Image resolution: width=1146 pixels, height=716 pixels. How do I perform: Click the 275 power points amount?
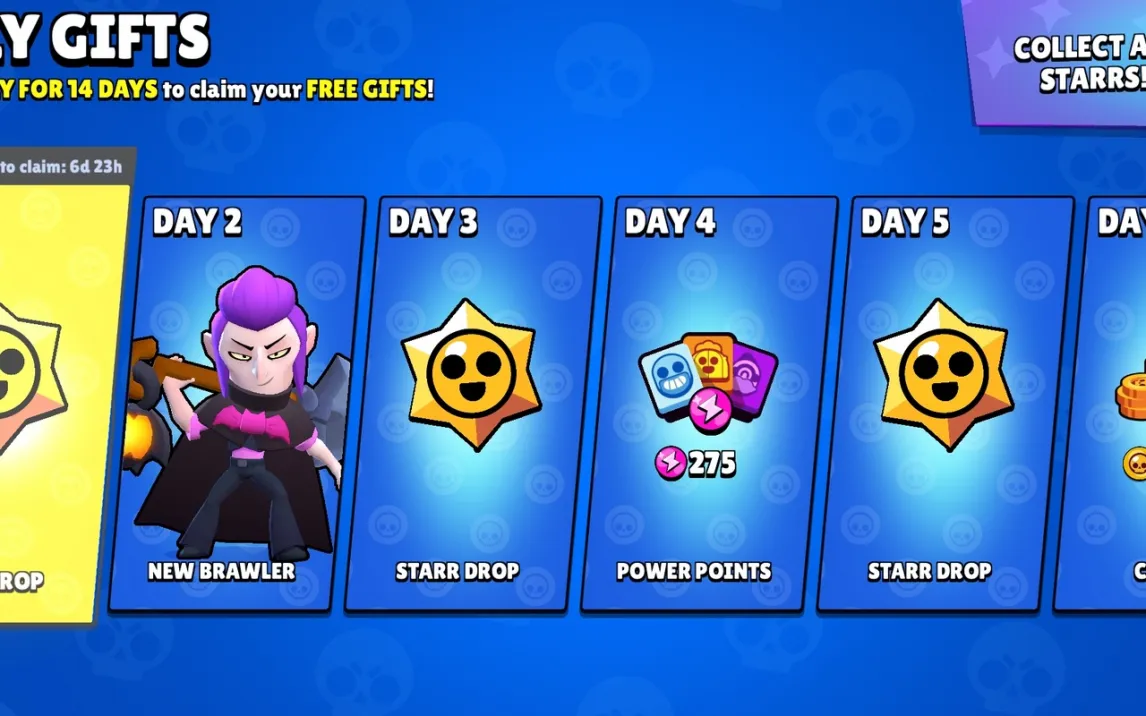click(712, 463)
